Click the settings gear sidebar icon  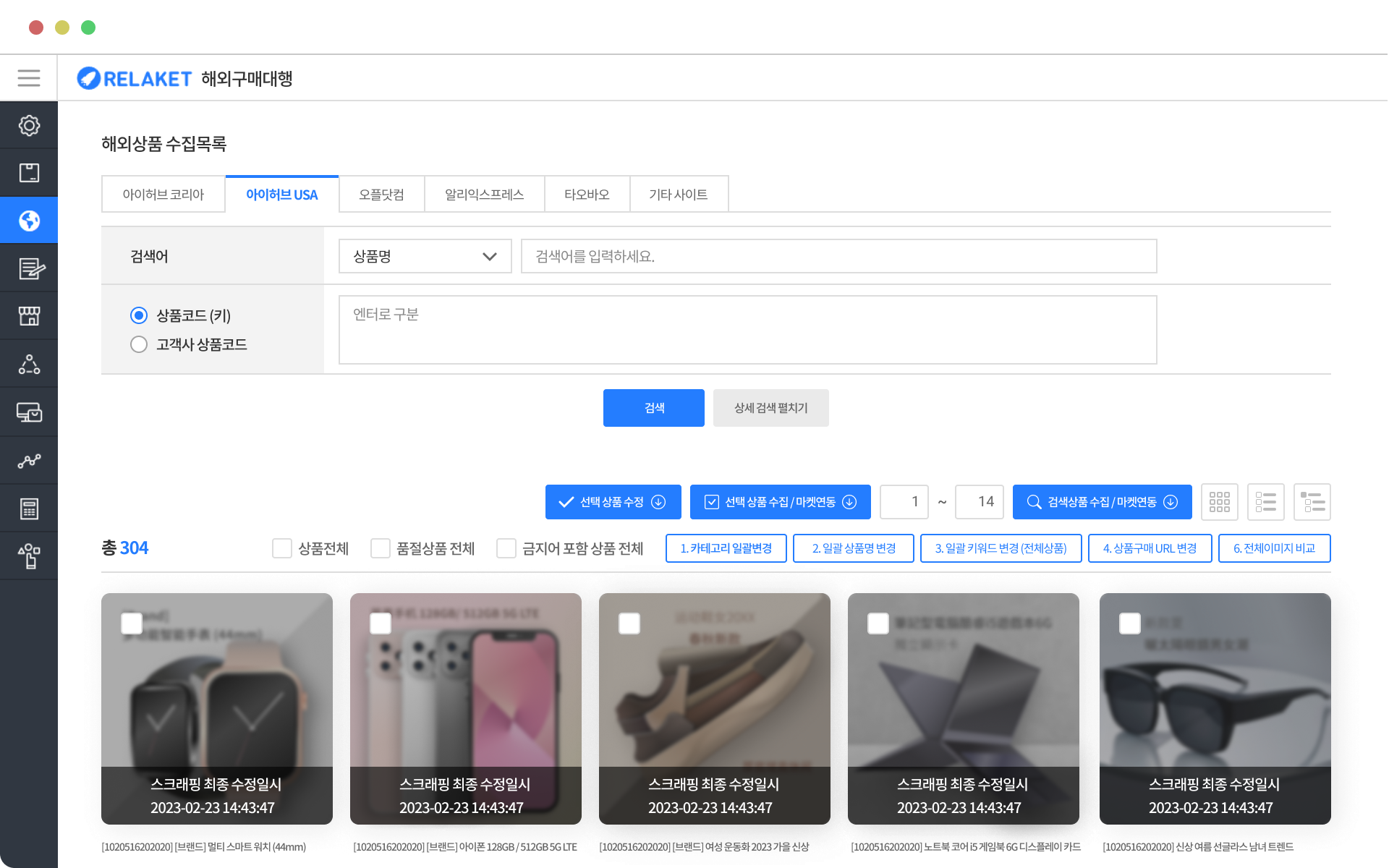pyautogui.click(x=29, y=126)
